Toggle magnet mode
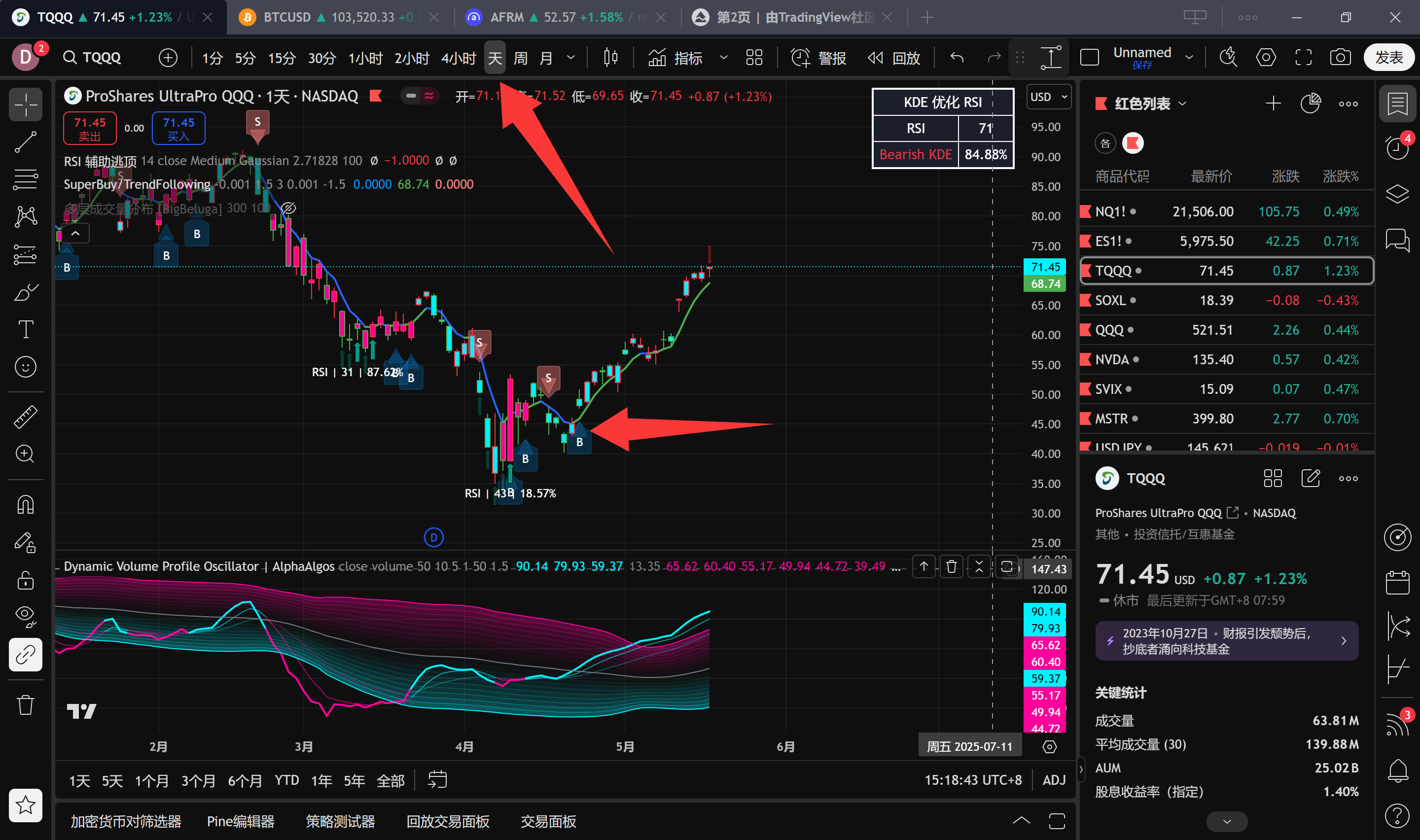The width and height of the screenshot is (1420, 840). (26, 504)
